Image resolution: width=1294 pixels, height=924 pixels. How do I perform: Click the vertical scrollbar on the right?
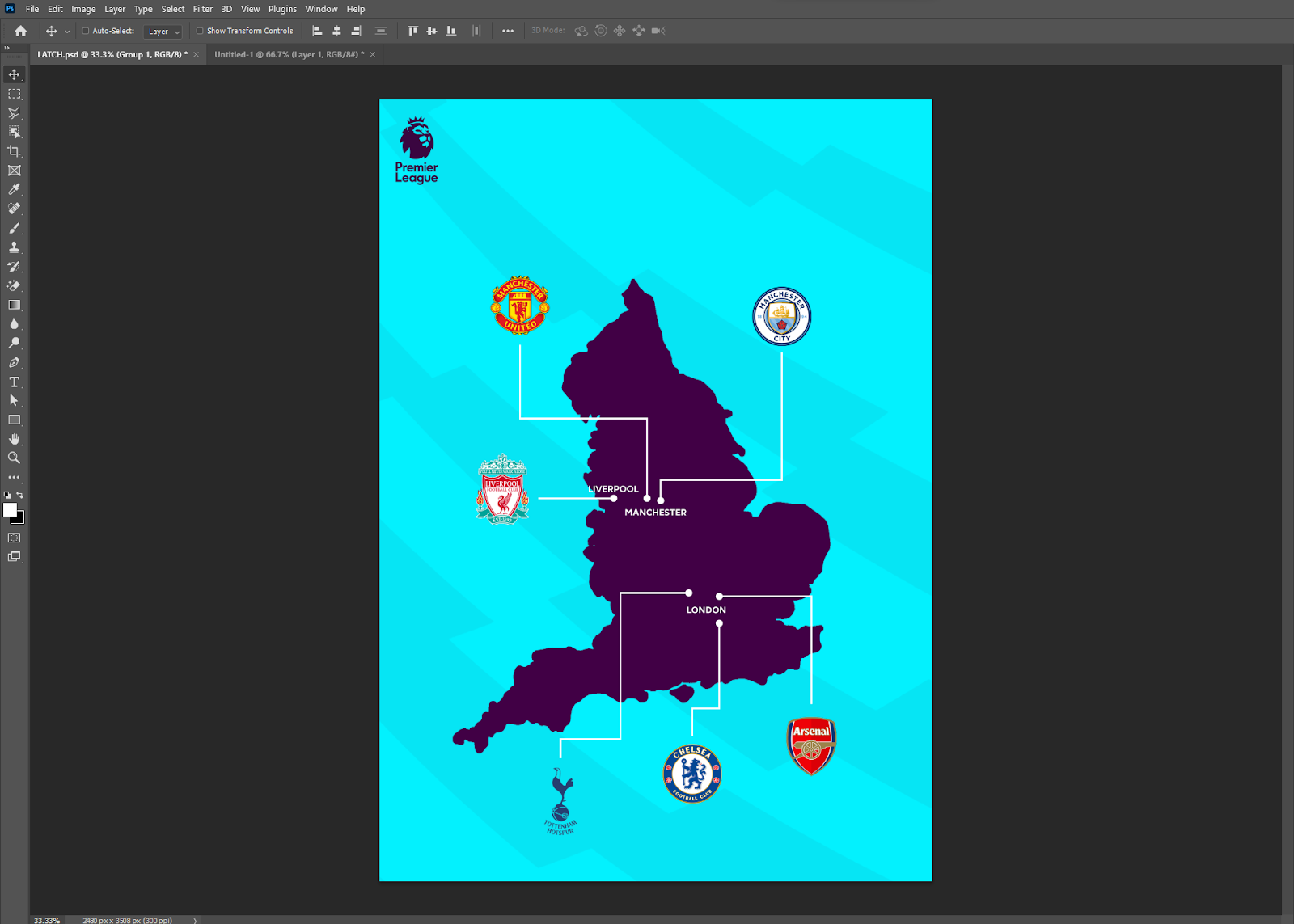[x=1288, y=489]
